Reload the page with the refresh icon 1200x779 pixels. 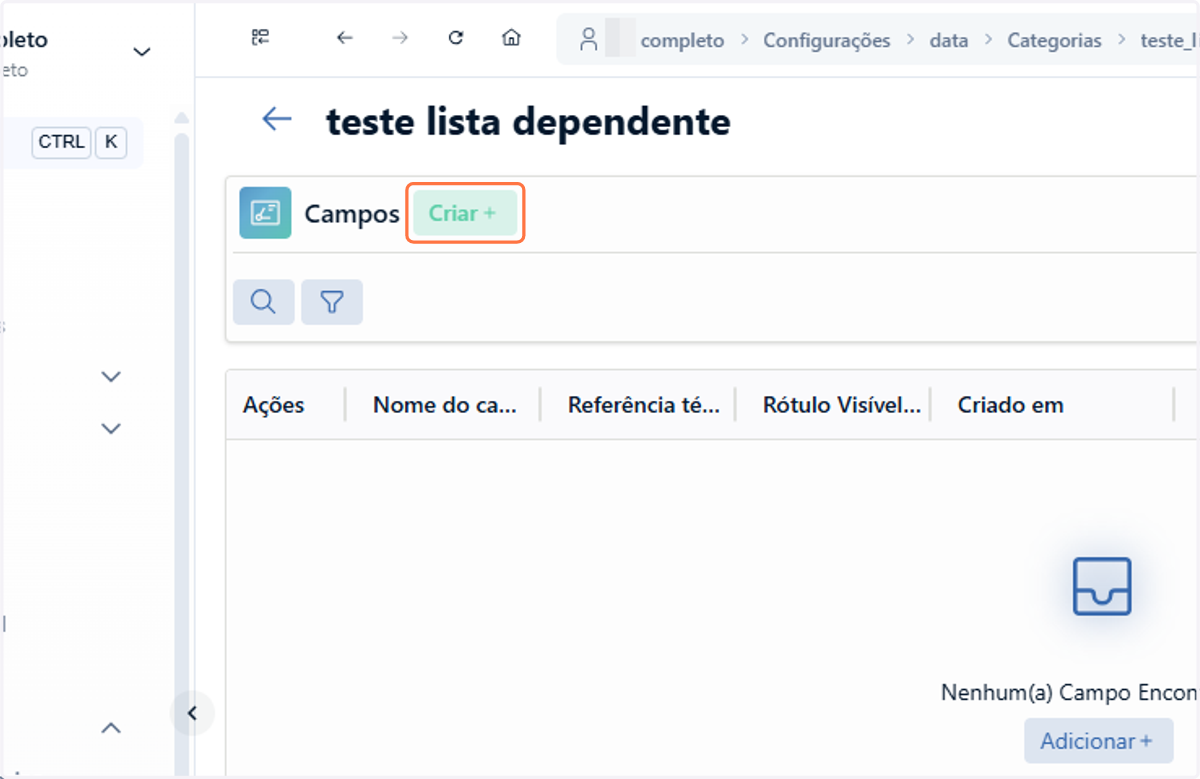pos(456,38)
